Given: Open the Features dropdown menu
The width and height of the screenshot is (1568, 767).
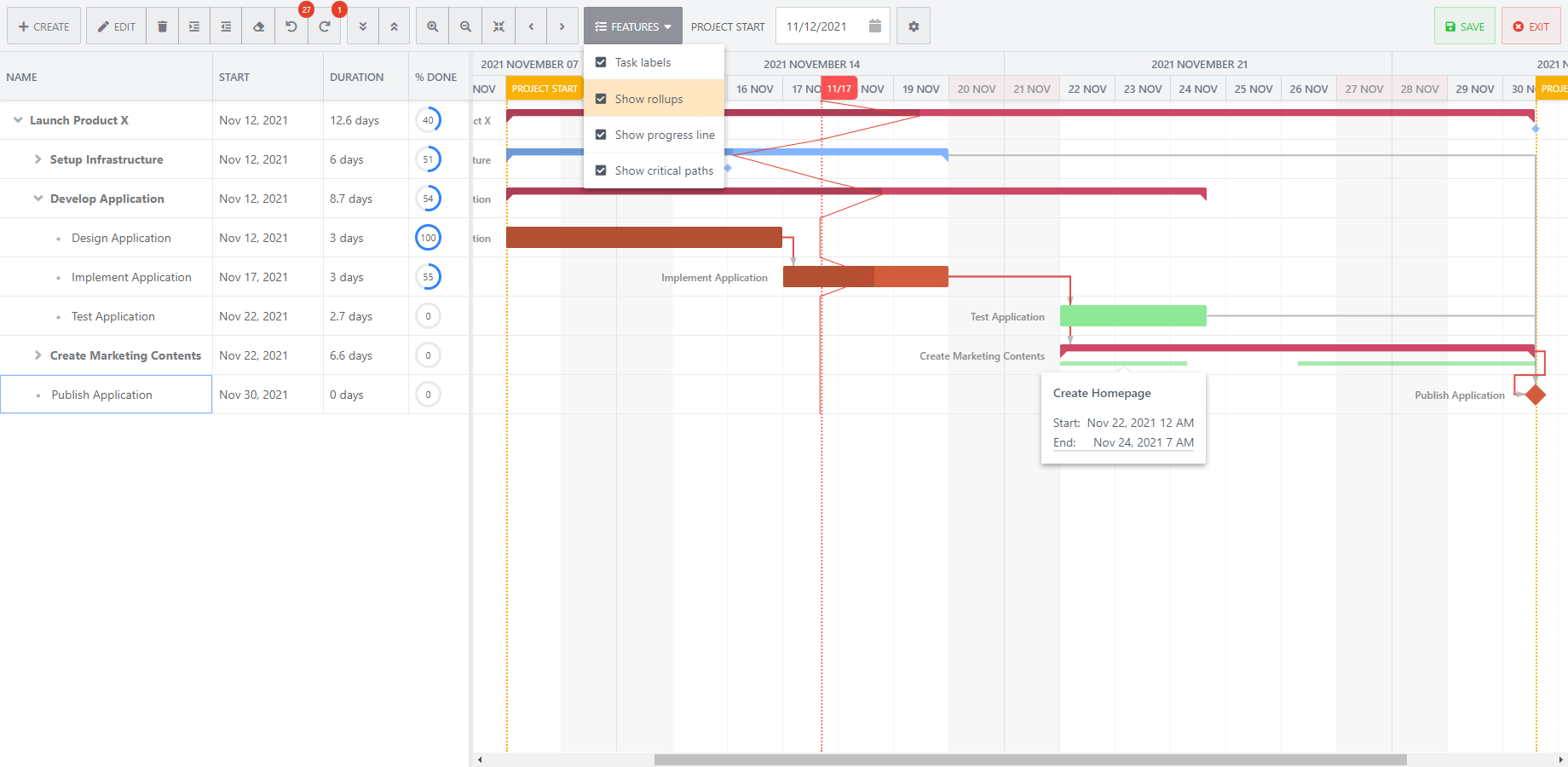Looking at the screenshot, I should point(633,26).
